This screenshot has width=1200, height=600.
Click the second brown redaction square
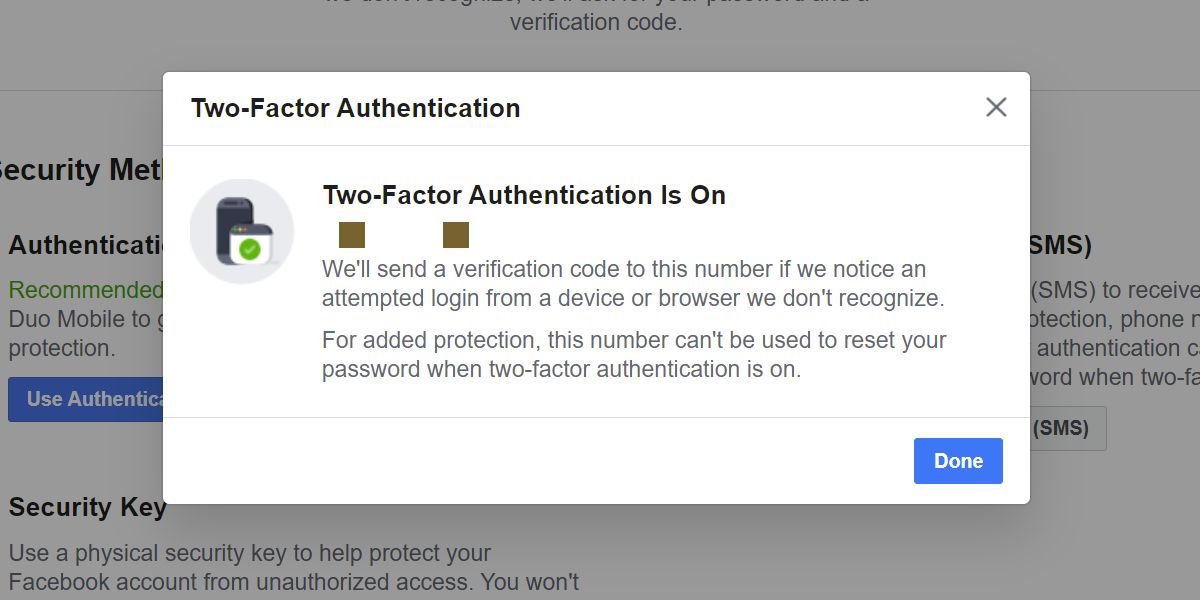(x=456, y=235)
